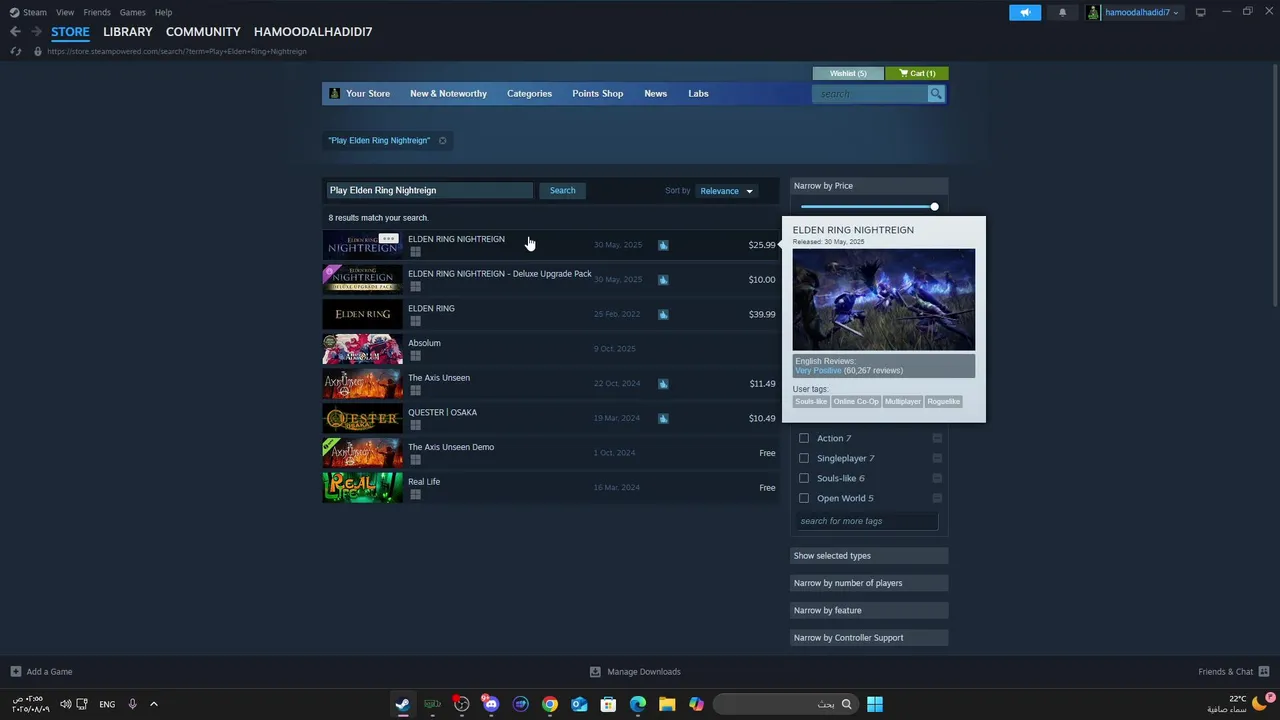Open the View menu
Image resolution: width=1280 pixels, height=720 pixels.
[65, 12]
